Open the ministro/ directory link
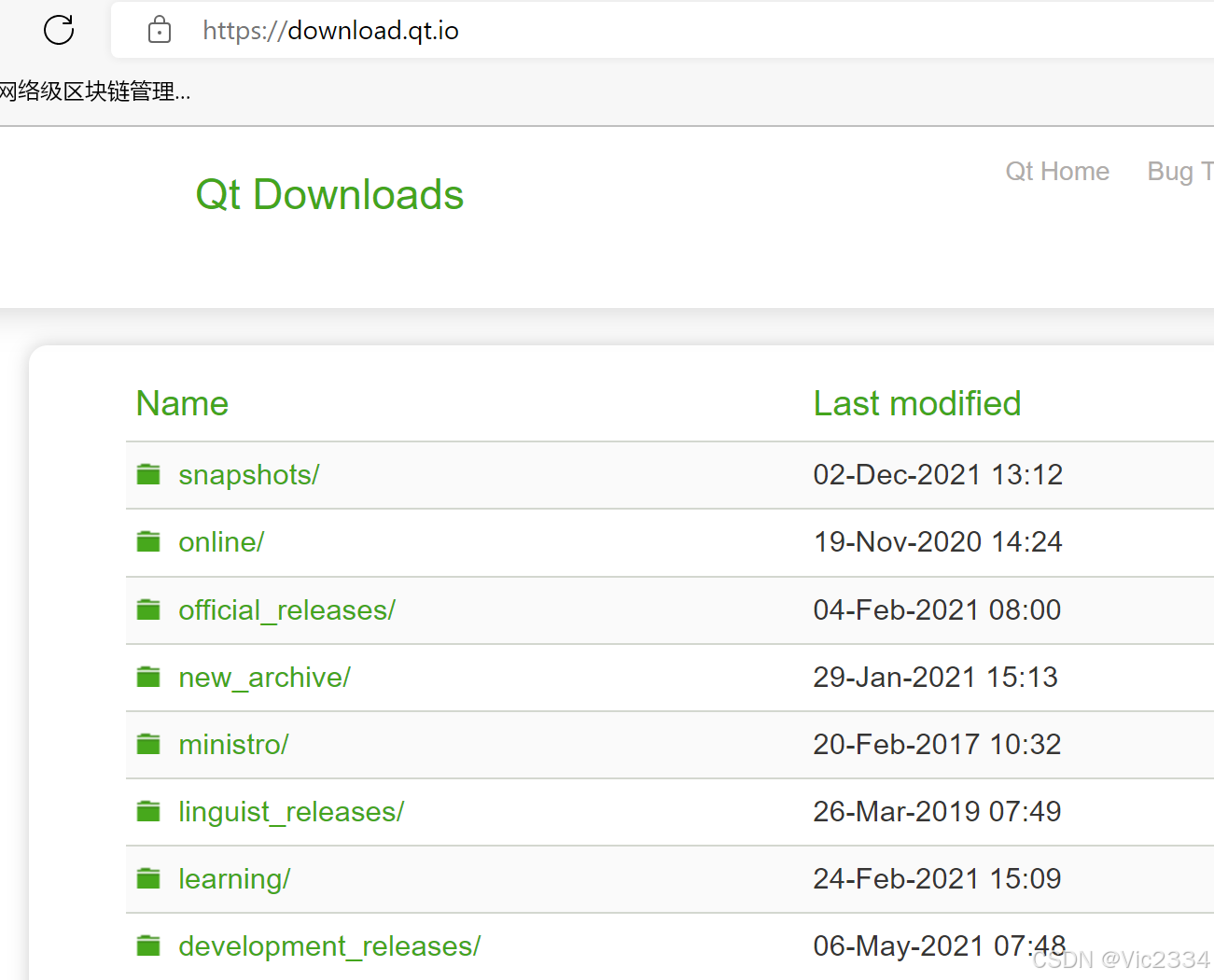This screenshot has width=1214, height=980. [234, 745]
